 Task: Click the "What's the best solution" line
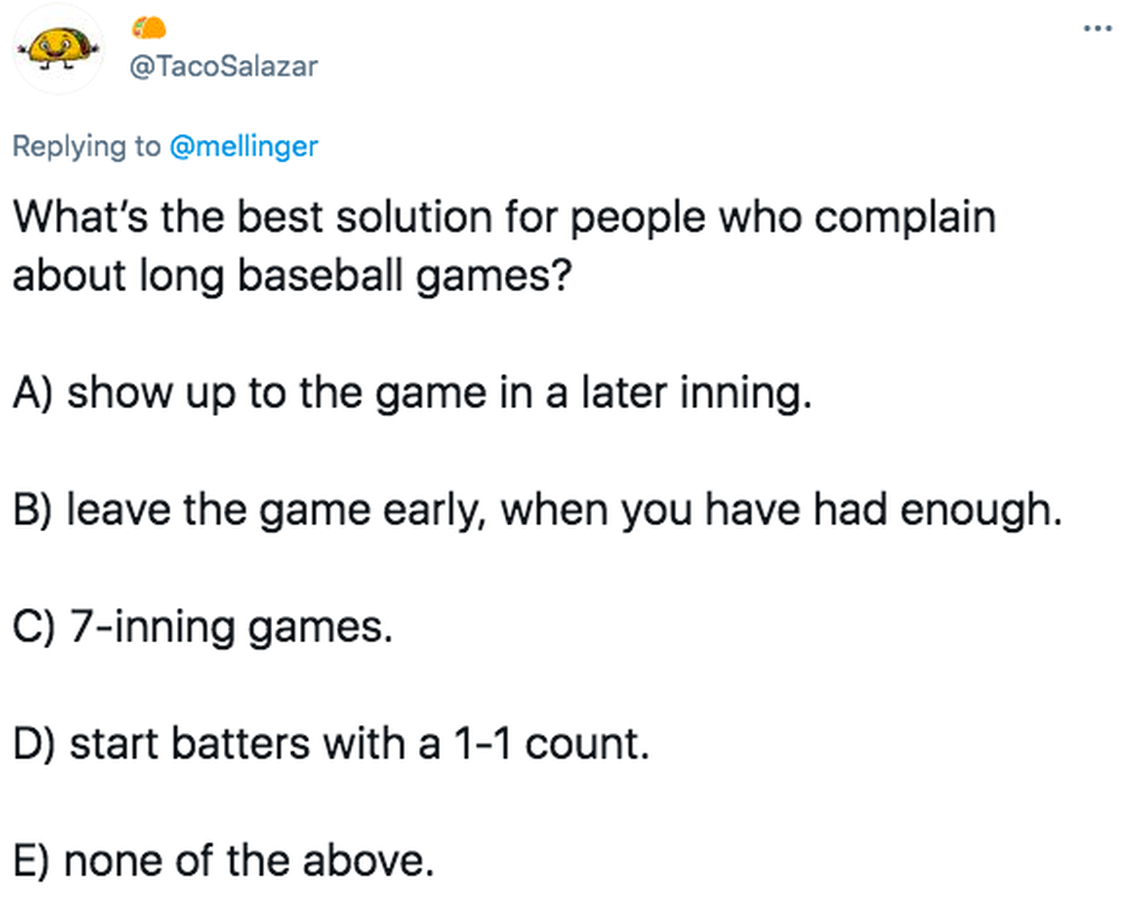point(504,218)
